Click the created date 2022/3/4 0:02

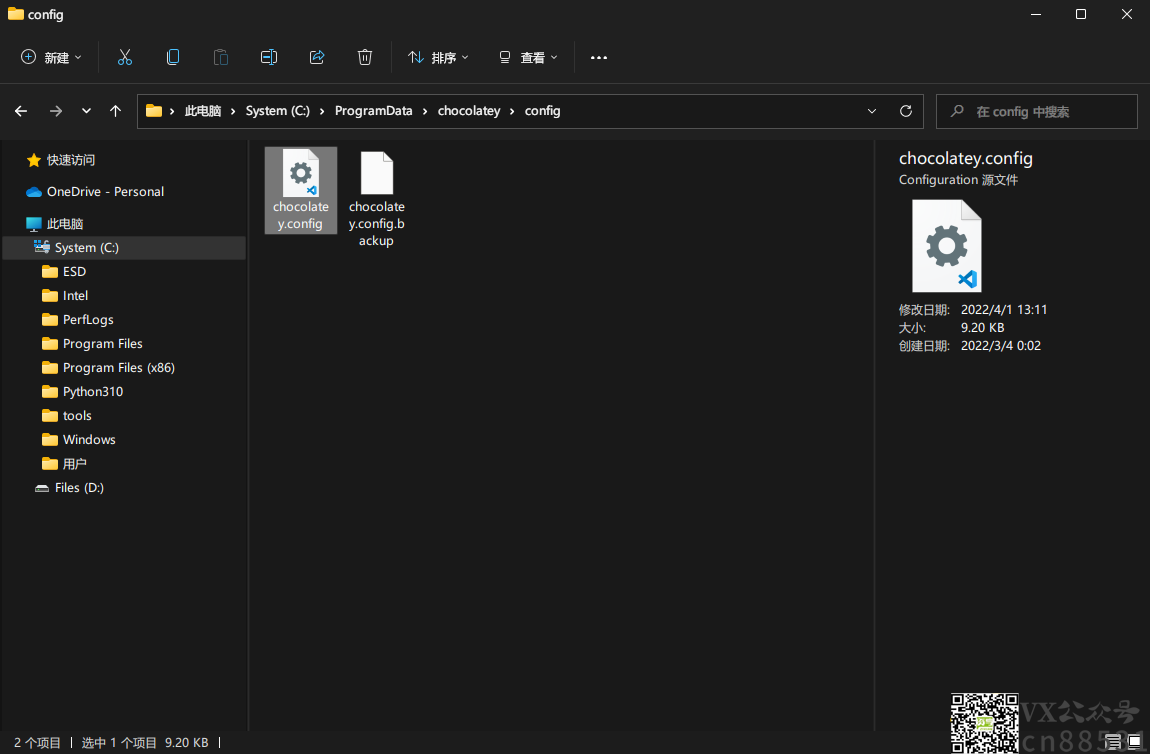click(x=1001, y=345)
